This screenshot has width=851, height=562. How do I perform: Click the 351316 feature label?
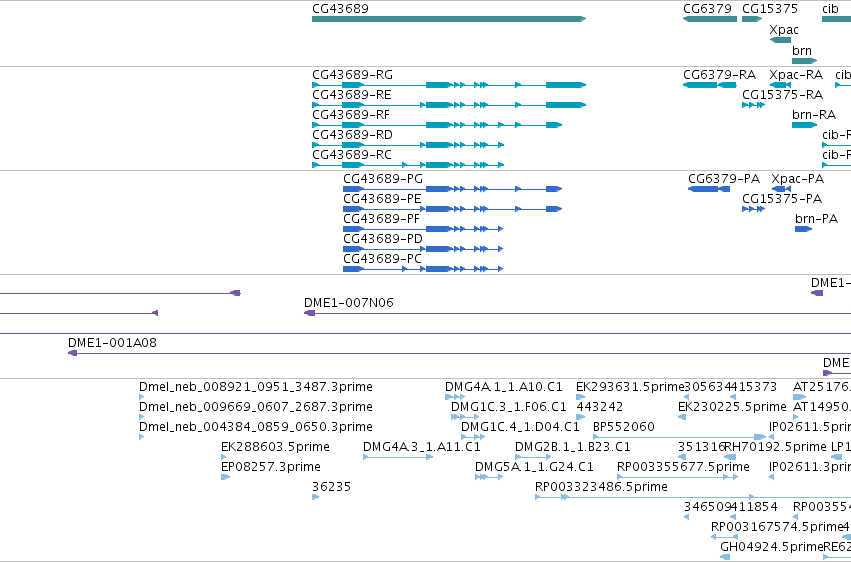click(701, 447)
